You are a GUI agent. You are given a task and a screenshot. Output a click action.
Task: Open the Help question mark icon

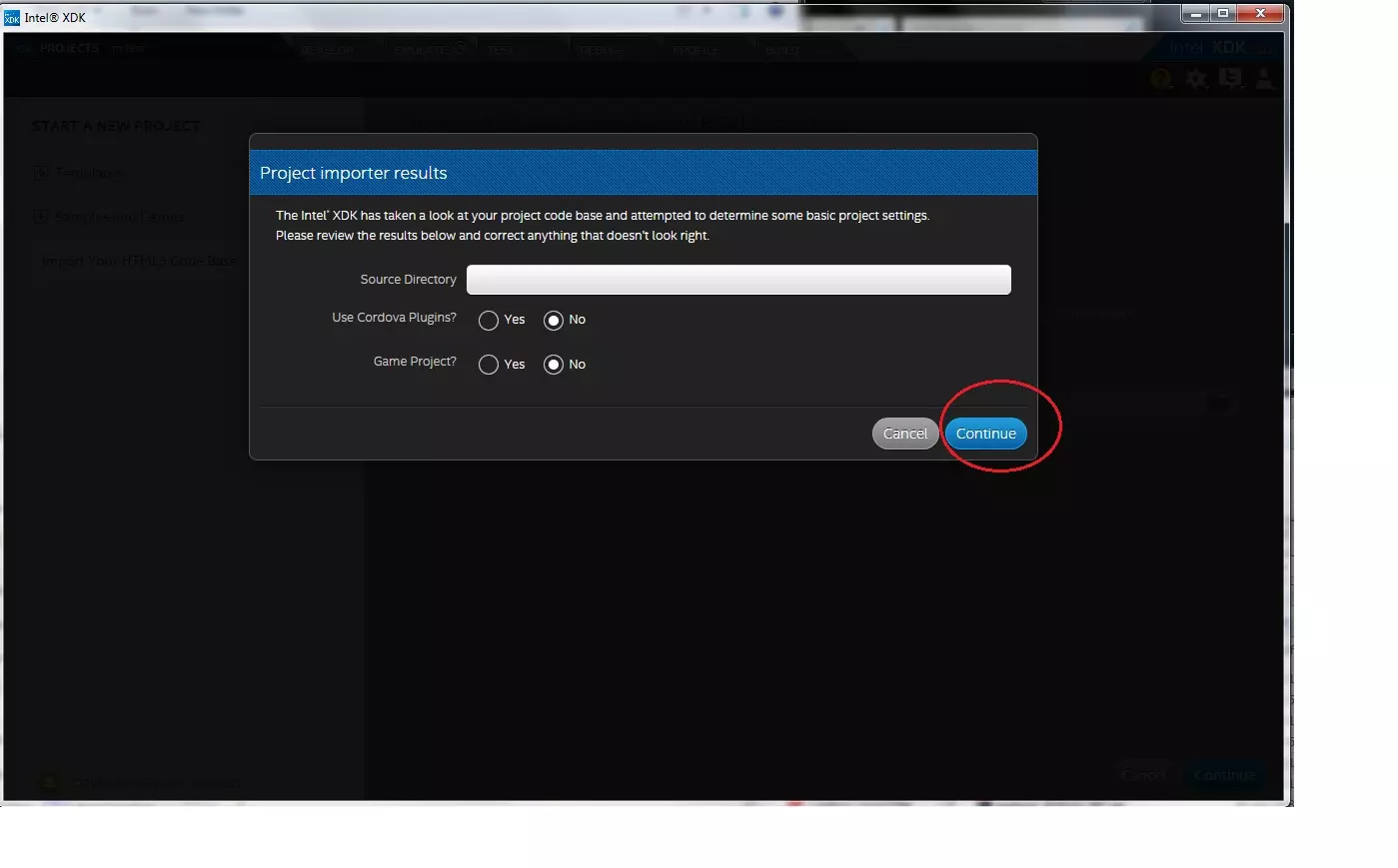1160,79
